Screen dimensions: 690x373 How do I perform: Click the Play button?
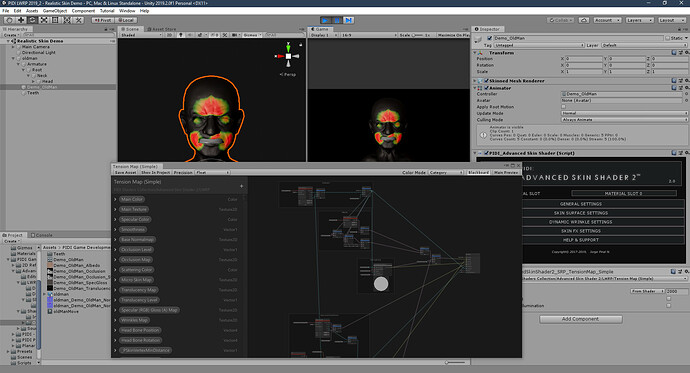coord(325,20)
